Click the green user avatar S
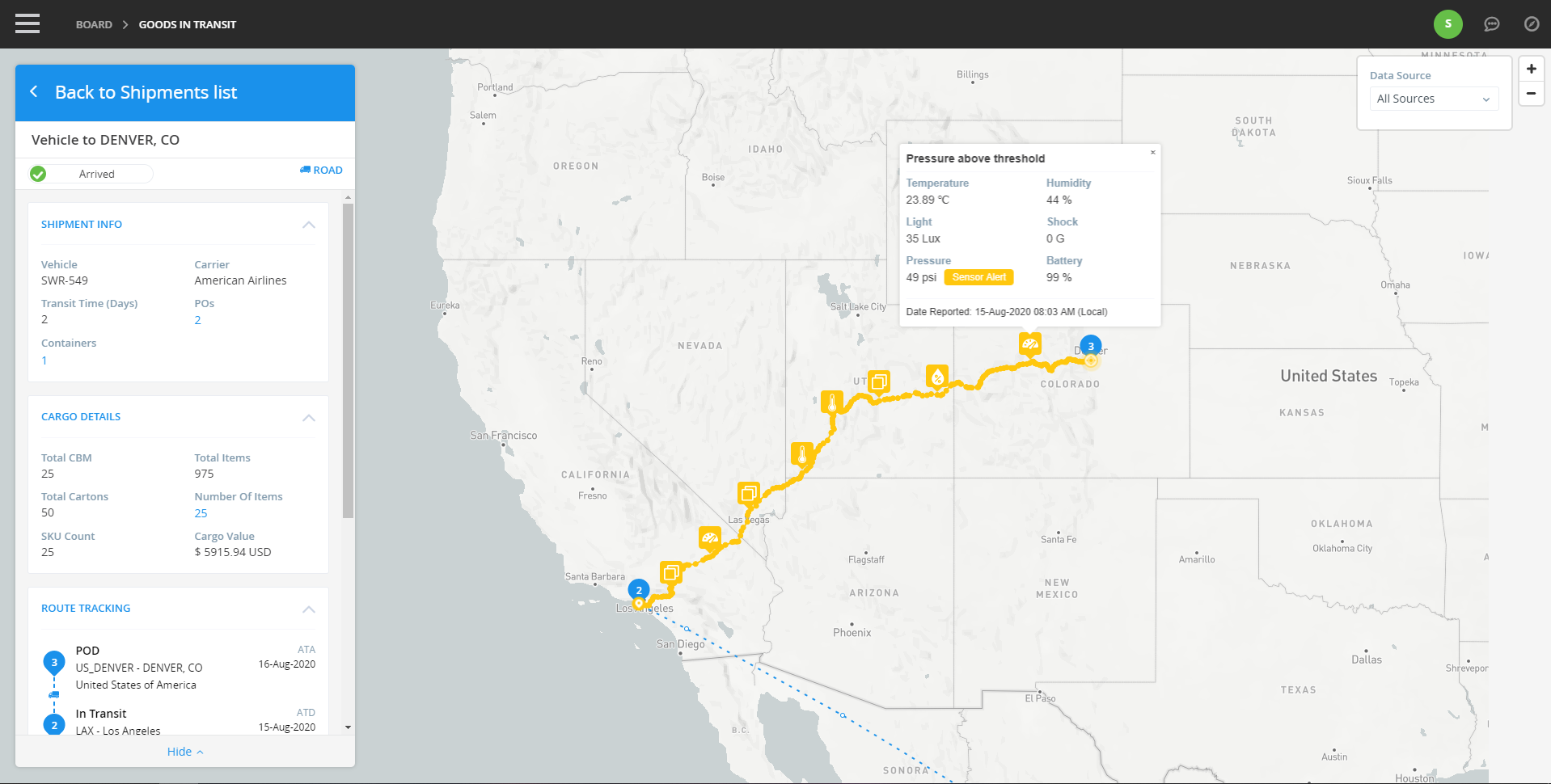Screen dimensions: 1551x784 [x=1447, y=24]
